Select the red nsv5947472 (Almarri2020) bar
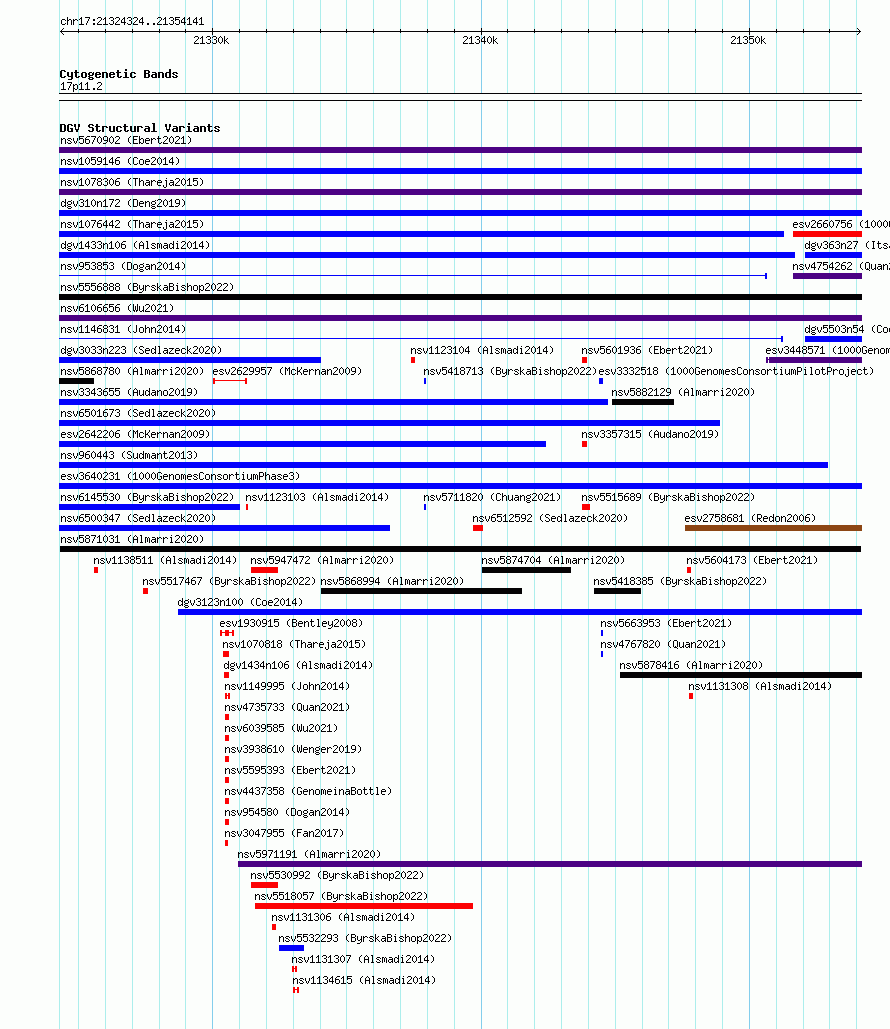The width and height of the screenshot is (890, 1029). click(x=264, y=570)
